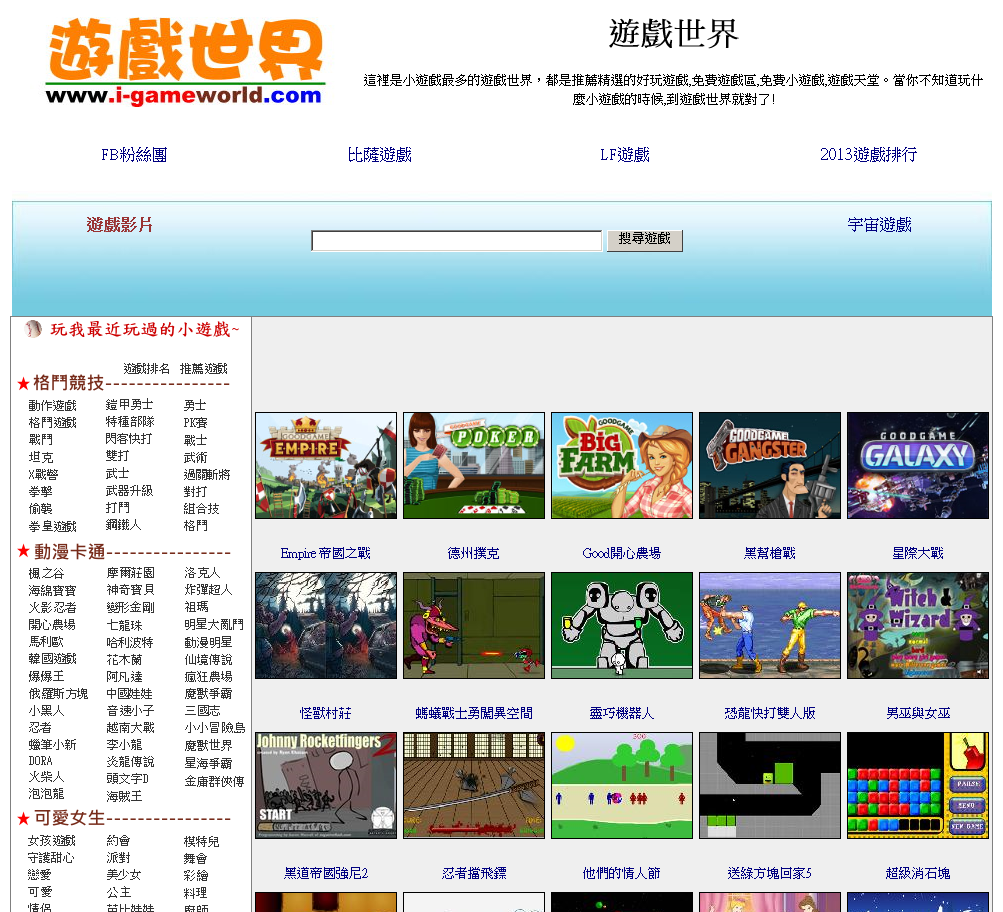This screenshot has width=1003, height=912.
Task: Open the LF遊戲 link
Action: (624, 155)
